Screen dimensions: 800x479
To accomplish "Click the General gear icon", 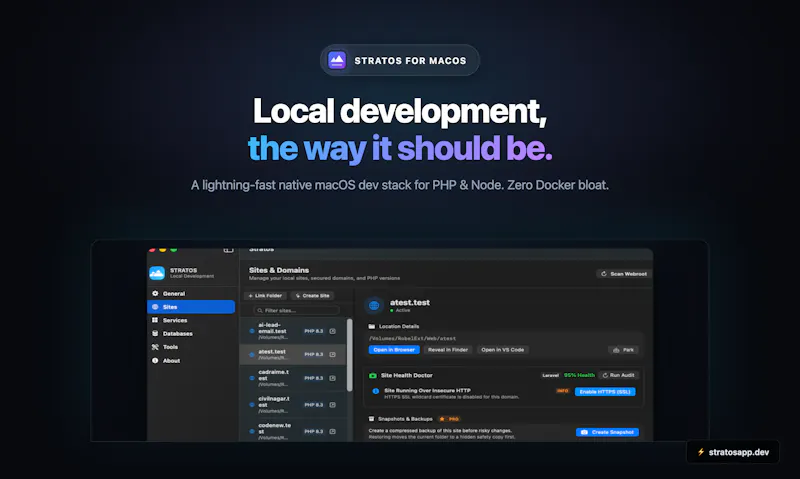I will tap(155, 293).
